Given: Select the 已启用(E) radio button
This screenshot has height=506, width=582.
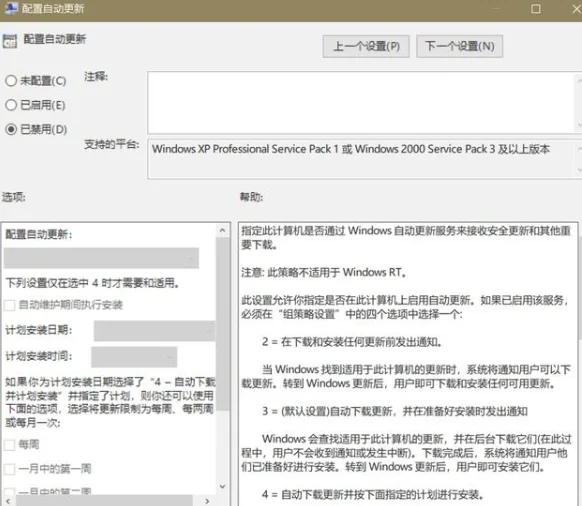Looking at the screenshot, I should [x=11, y=105].
